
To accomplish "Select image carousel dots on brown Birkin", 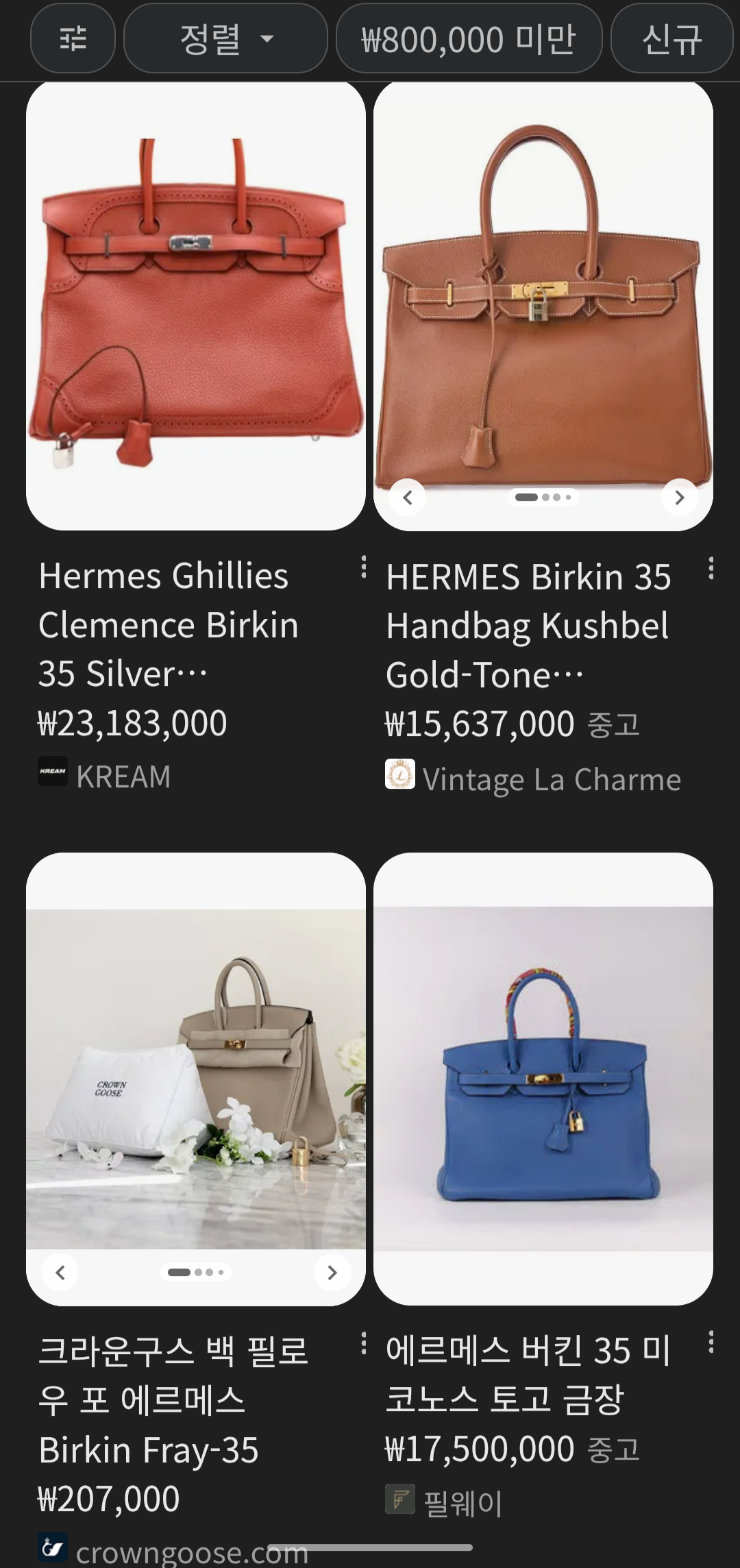I will tap(543, 498).
